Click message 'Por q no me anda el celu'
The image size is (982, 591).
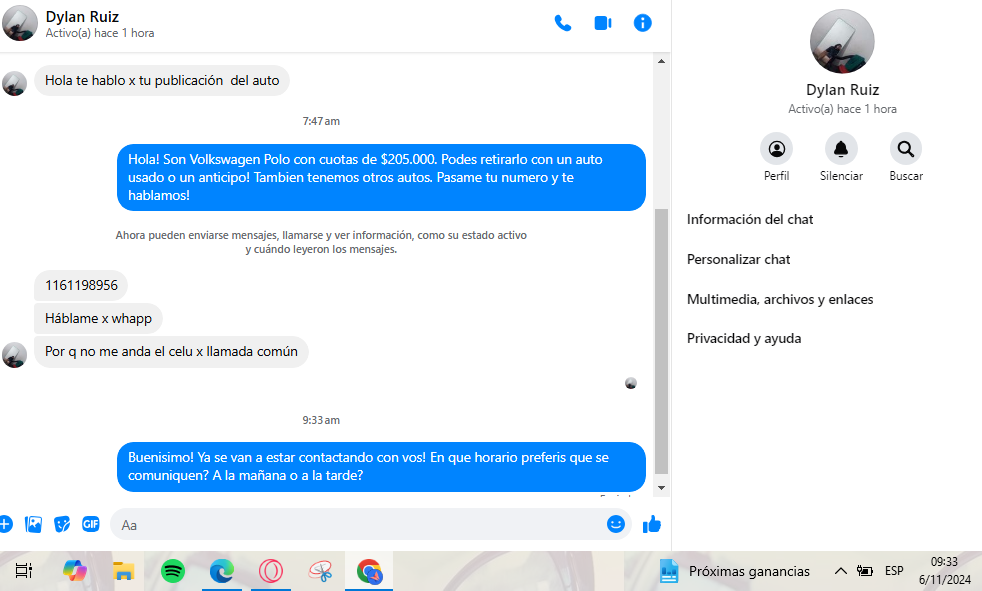[x=171, y=352]
